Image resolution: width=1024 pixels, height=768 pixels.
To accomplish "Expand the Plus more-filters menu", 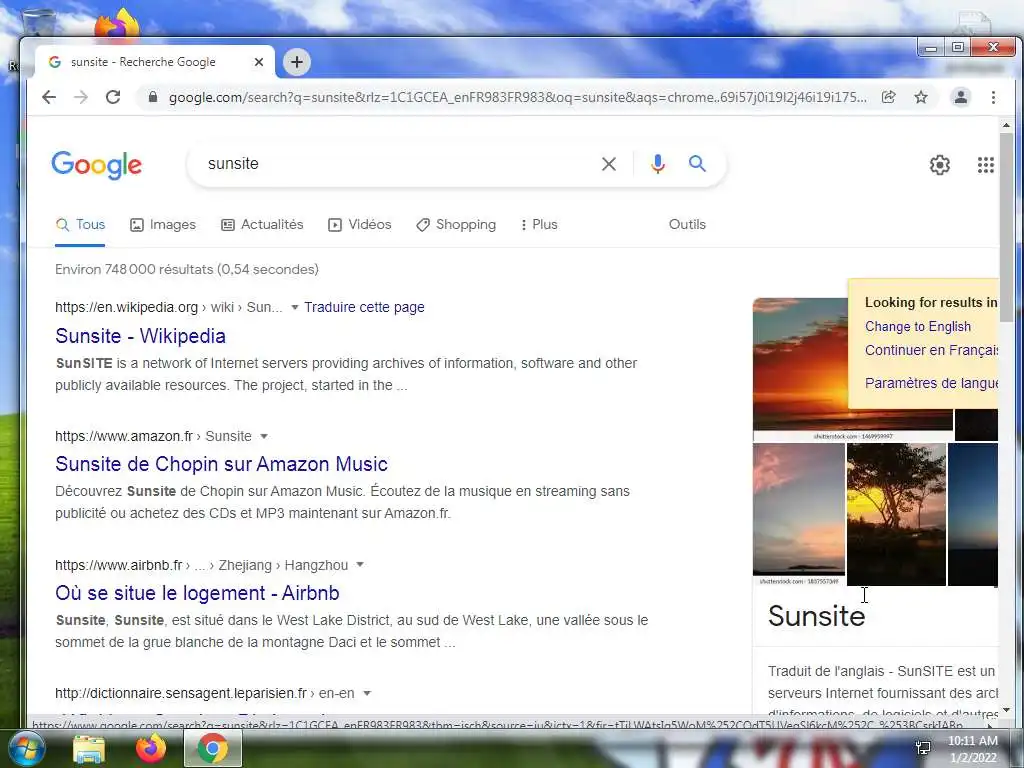I will tap(539, 225).
